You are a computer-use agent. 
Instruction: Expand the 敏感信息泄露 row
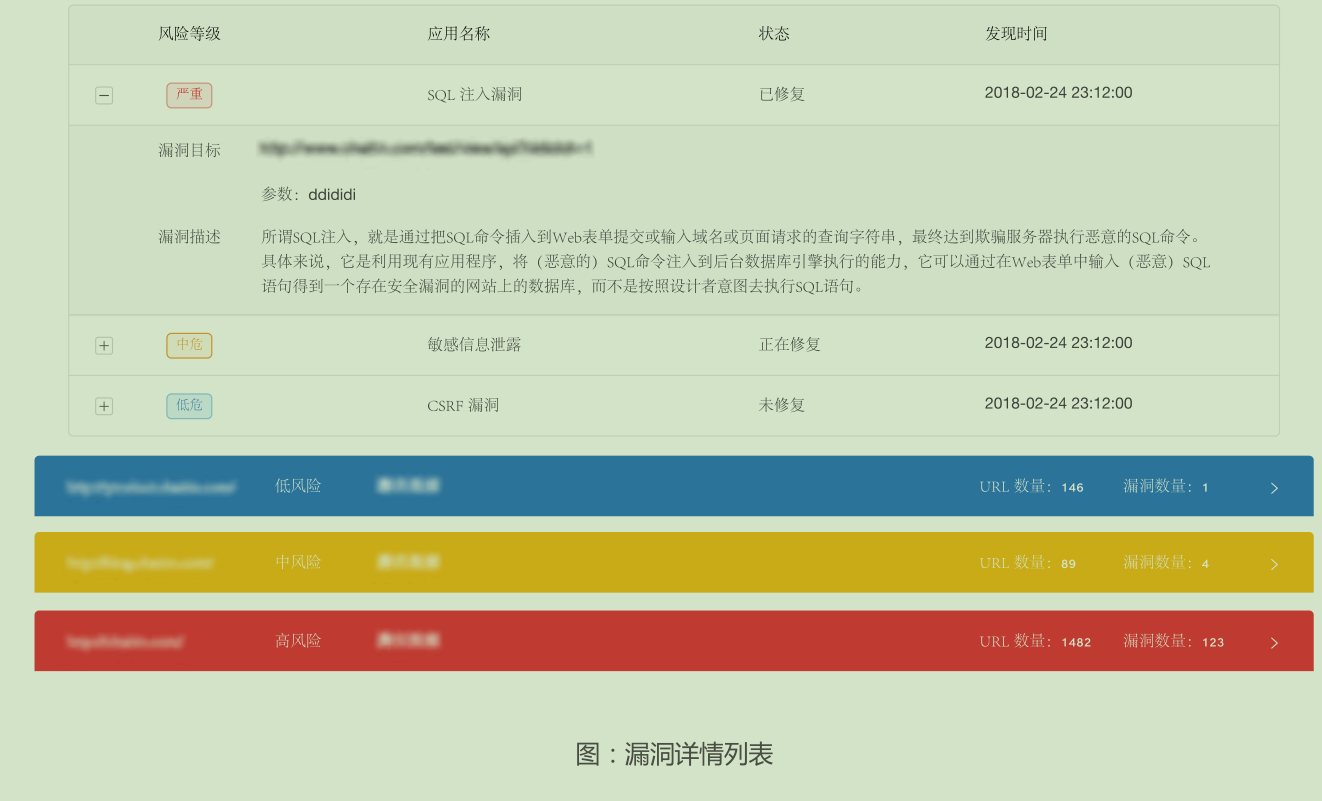[104, 346]
